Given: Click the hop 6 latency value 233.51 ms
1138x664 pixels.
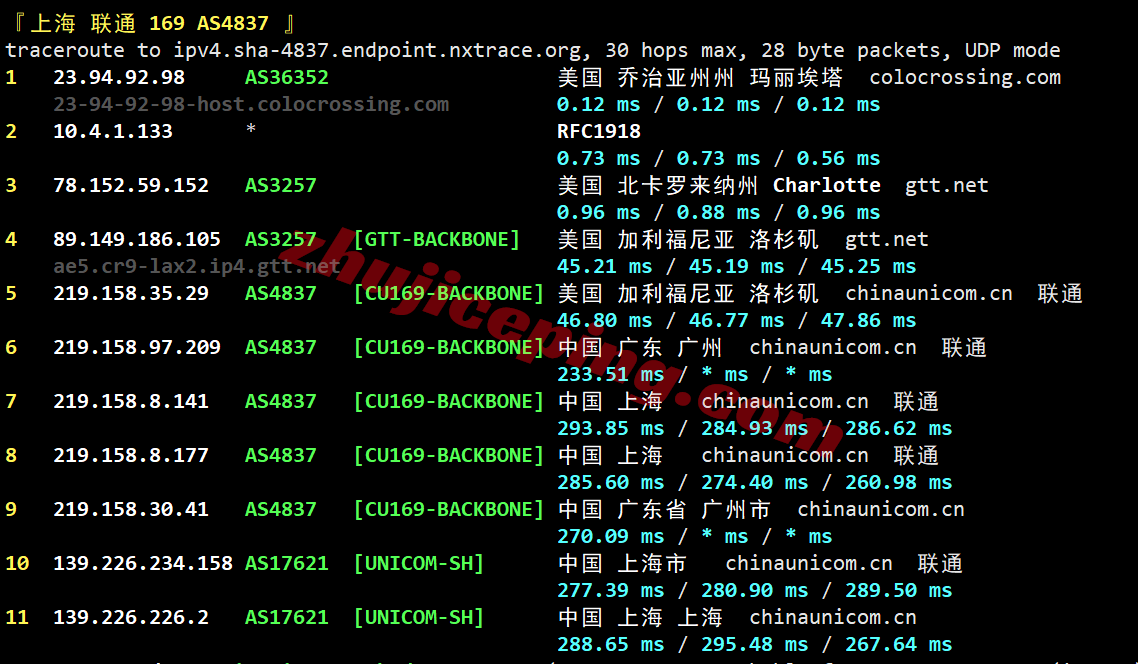Looking at the screenshot, I should (x=610, y=374).
